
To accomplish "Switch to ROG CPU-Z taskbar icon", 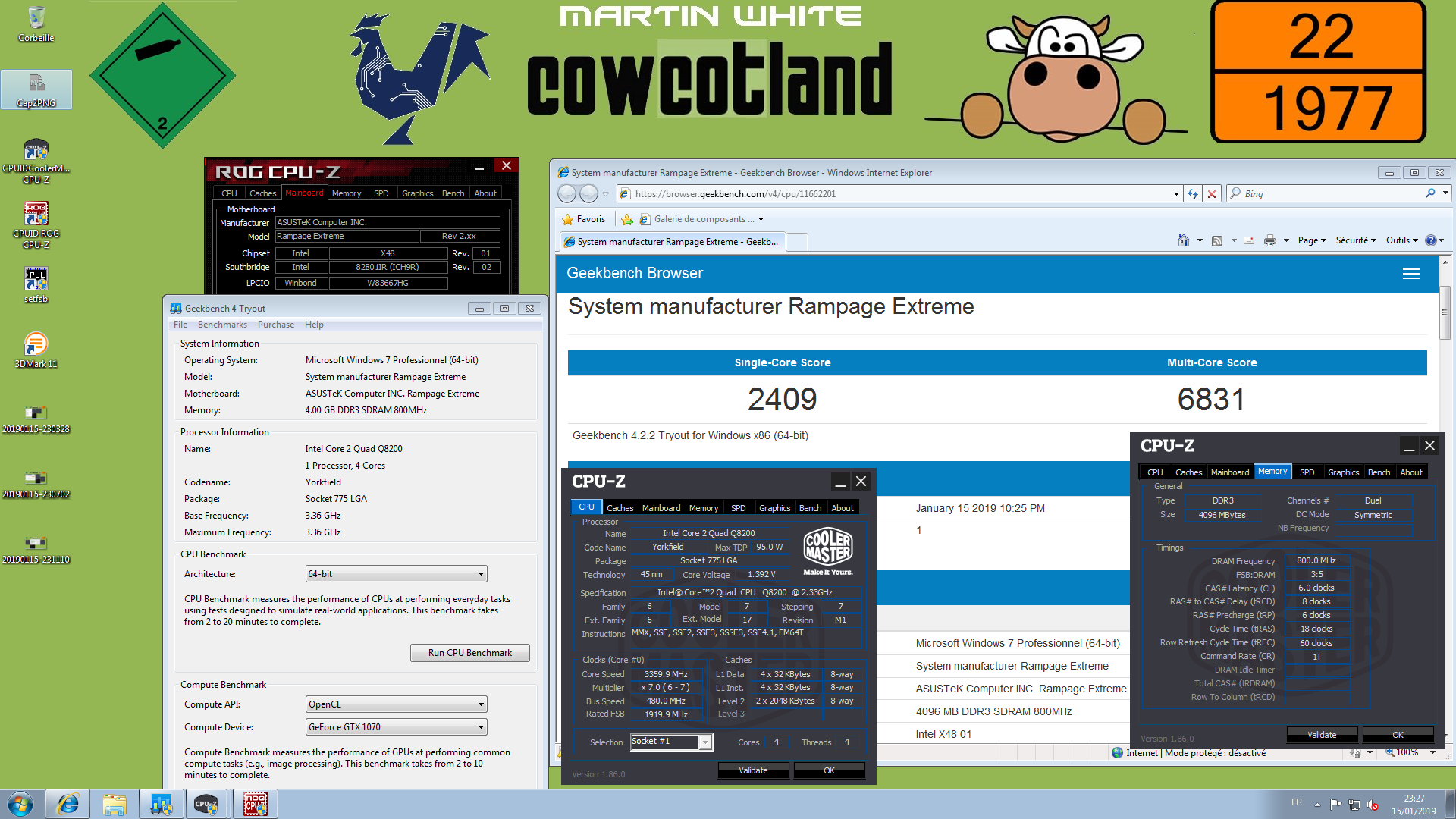I will 255,804.
